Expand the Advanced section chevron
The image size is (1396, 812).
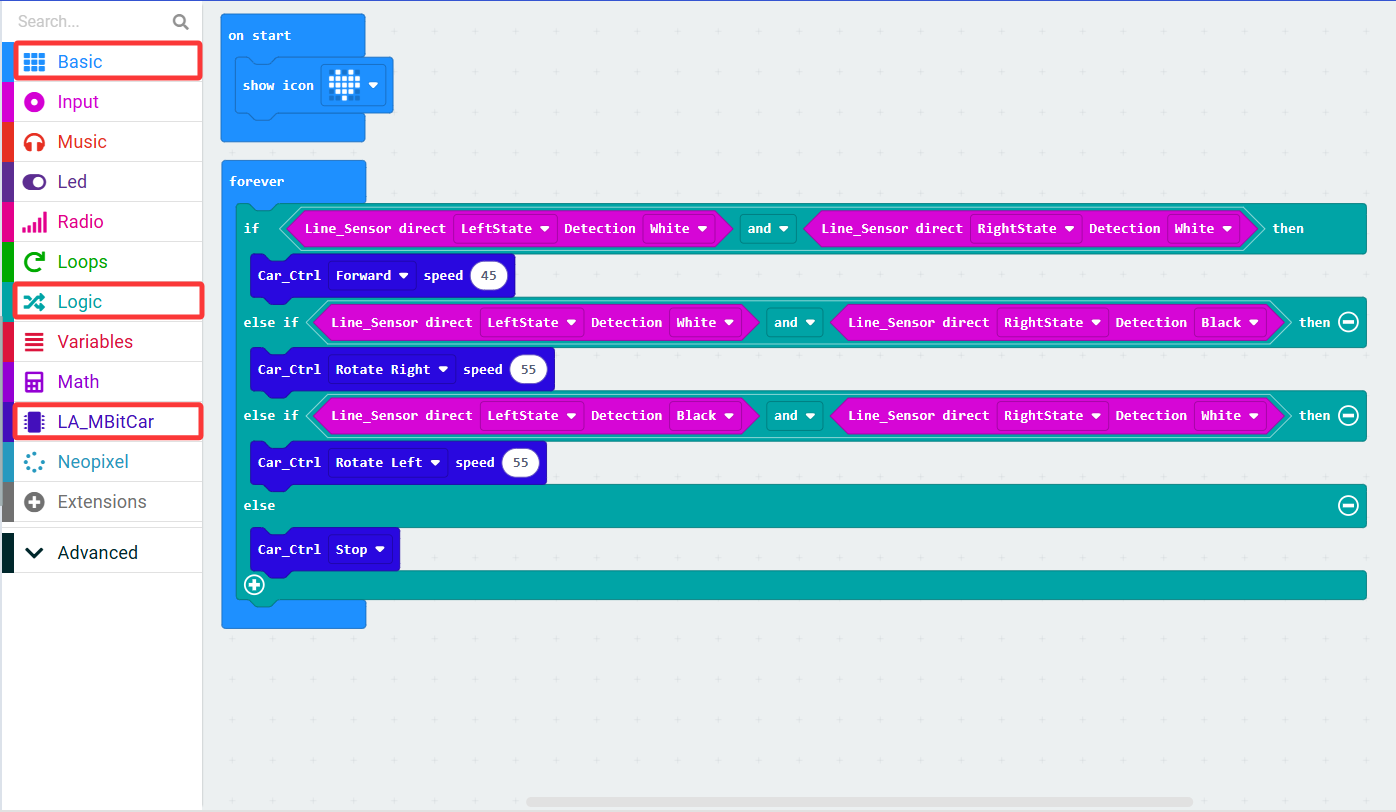(35, 552)
